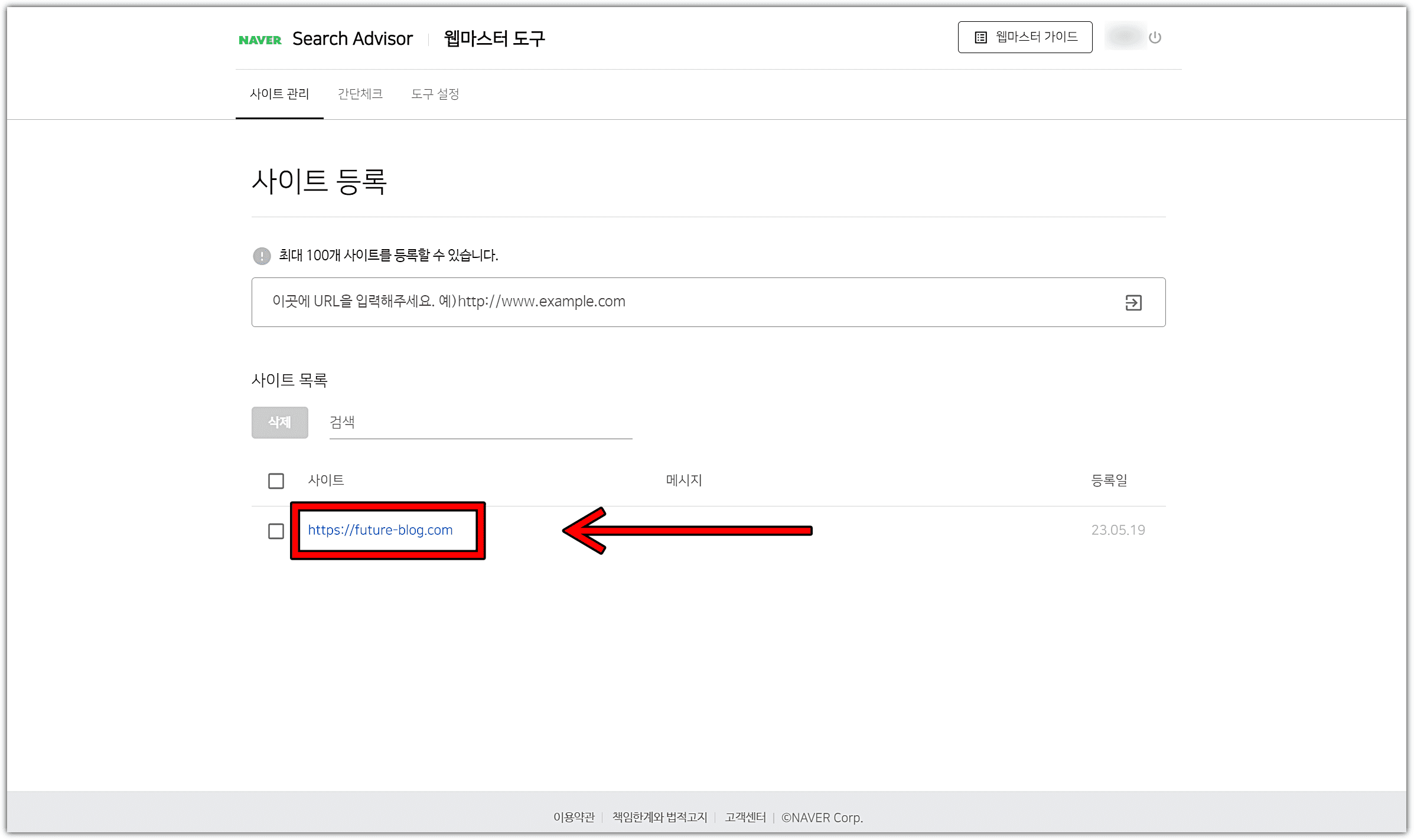Click the Search Advisor title

(352, 39)
